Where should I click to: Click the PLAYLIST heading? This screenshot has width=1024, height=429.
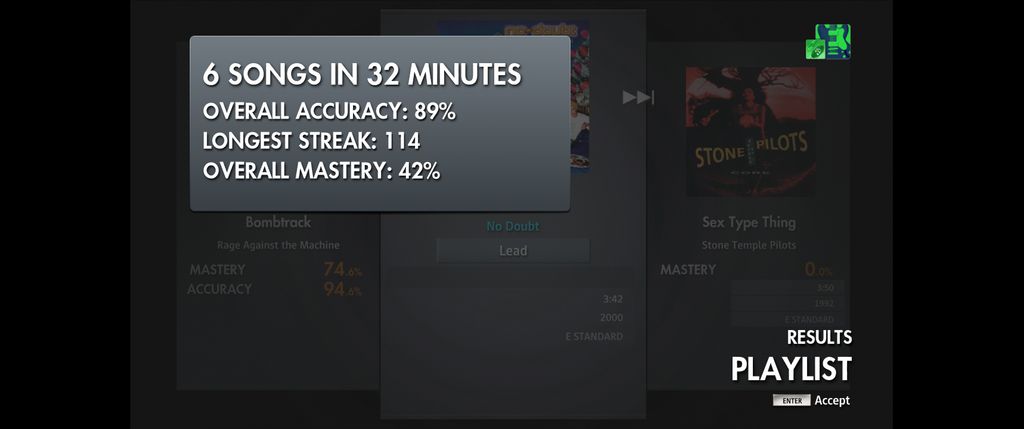pos(791,369)
